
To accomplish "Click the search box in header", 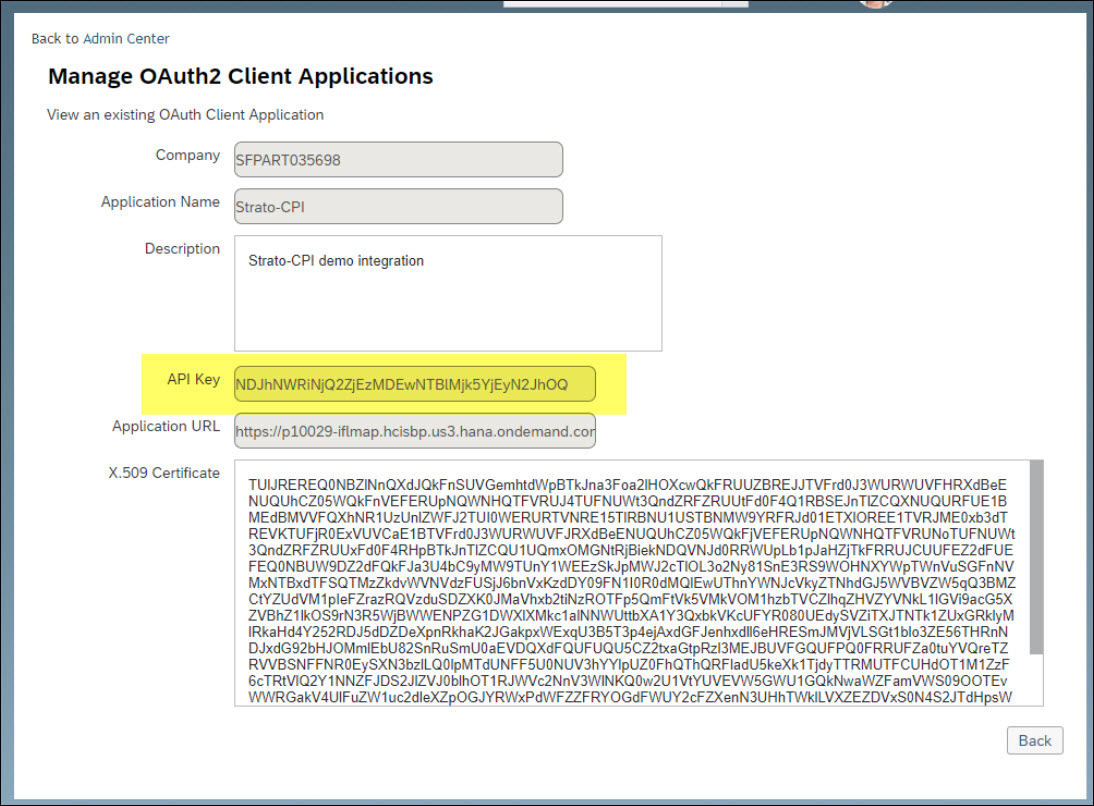I will pyautogui.click(x=612, y=4).
